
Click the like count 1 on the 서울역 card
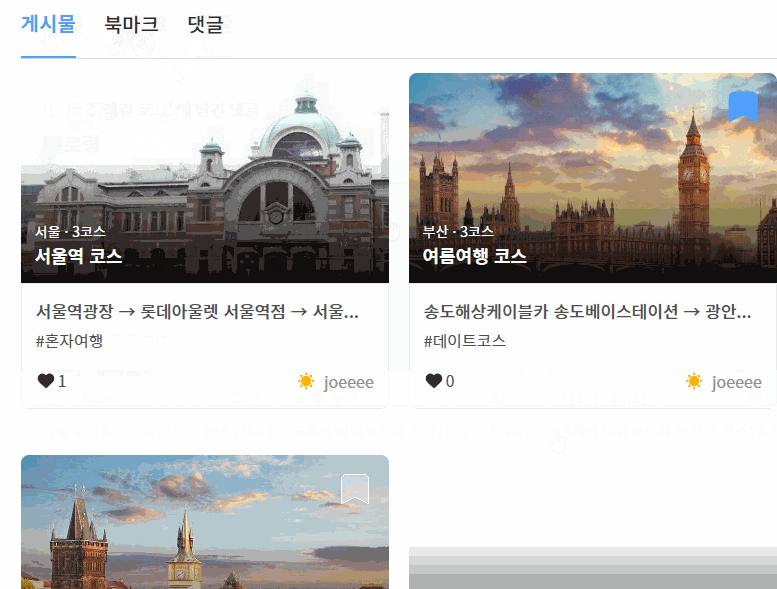(62, 381)
